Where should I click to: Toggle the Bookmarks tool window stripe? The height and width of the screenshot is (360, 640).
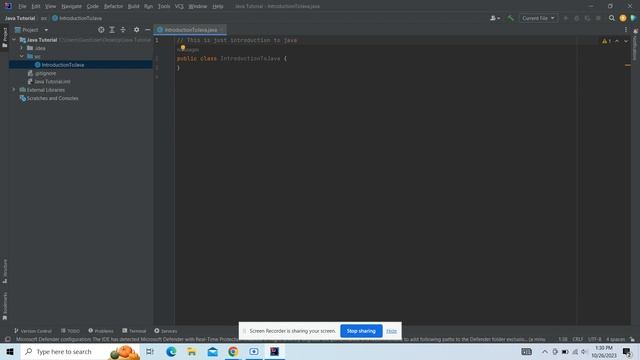click(4, 306)
